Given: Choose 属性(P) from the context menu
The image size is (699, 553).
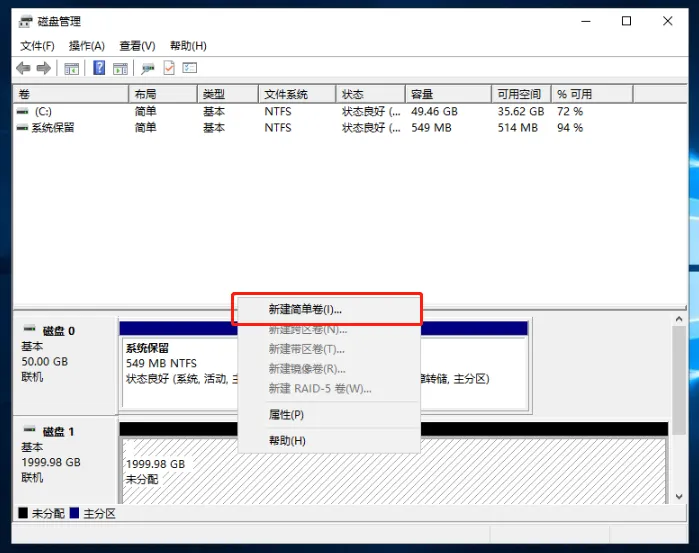Looking at the screenshot, I should (329, 414).
